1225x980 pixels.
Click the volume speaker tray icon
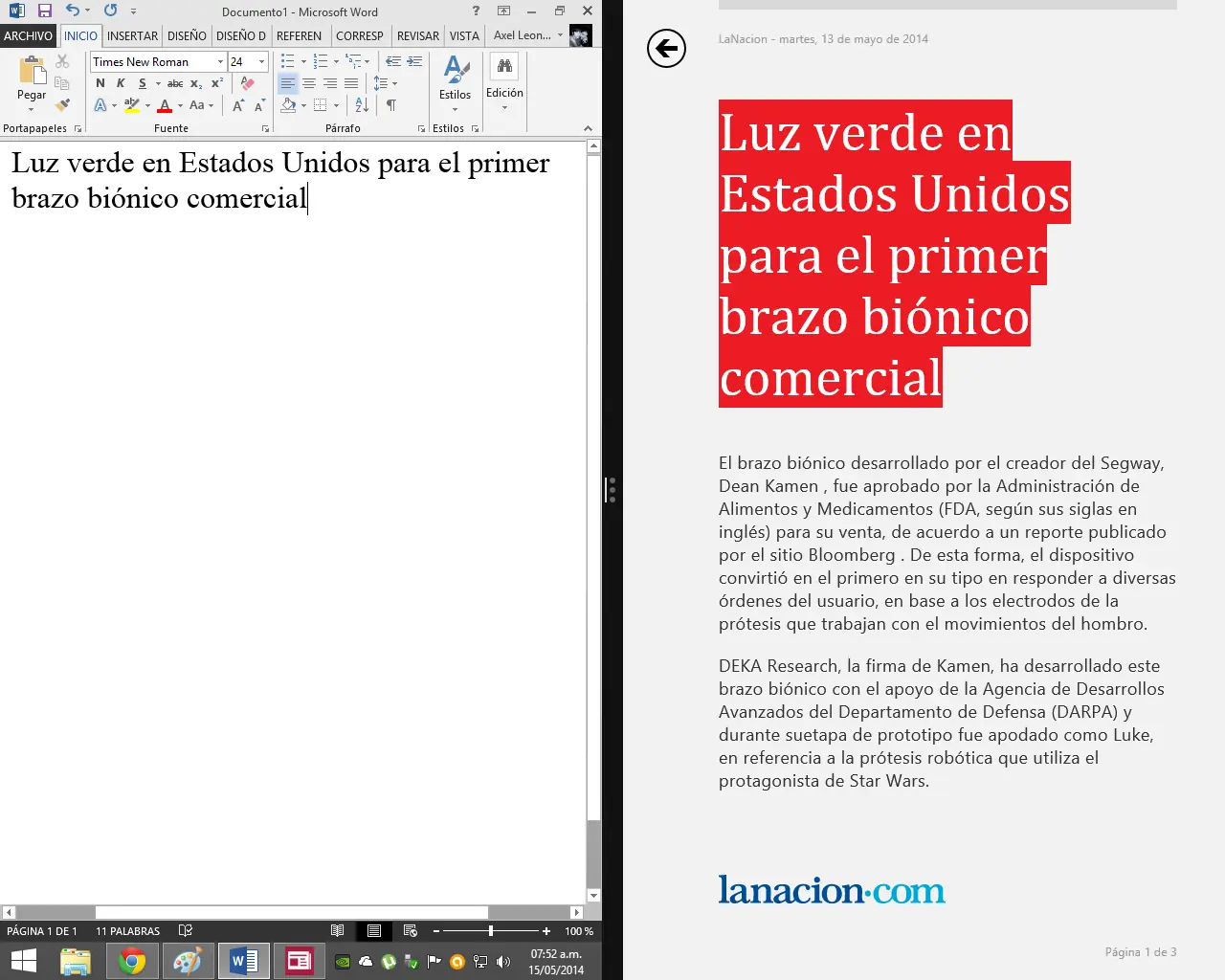tap(503, 962)
